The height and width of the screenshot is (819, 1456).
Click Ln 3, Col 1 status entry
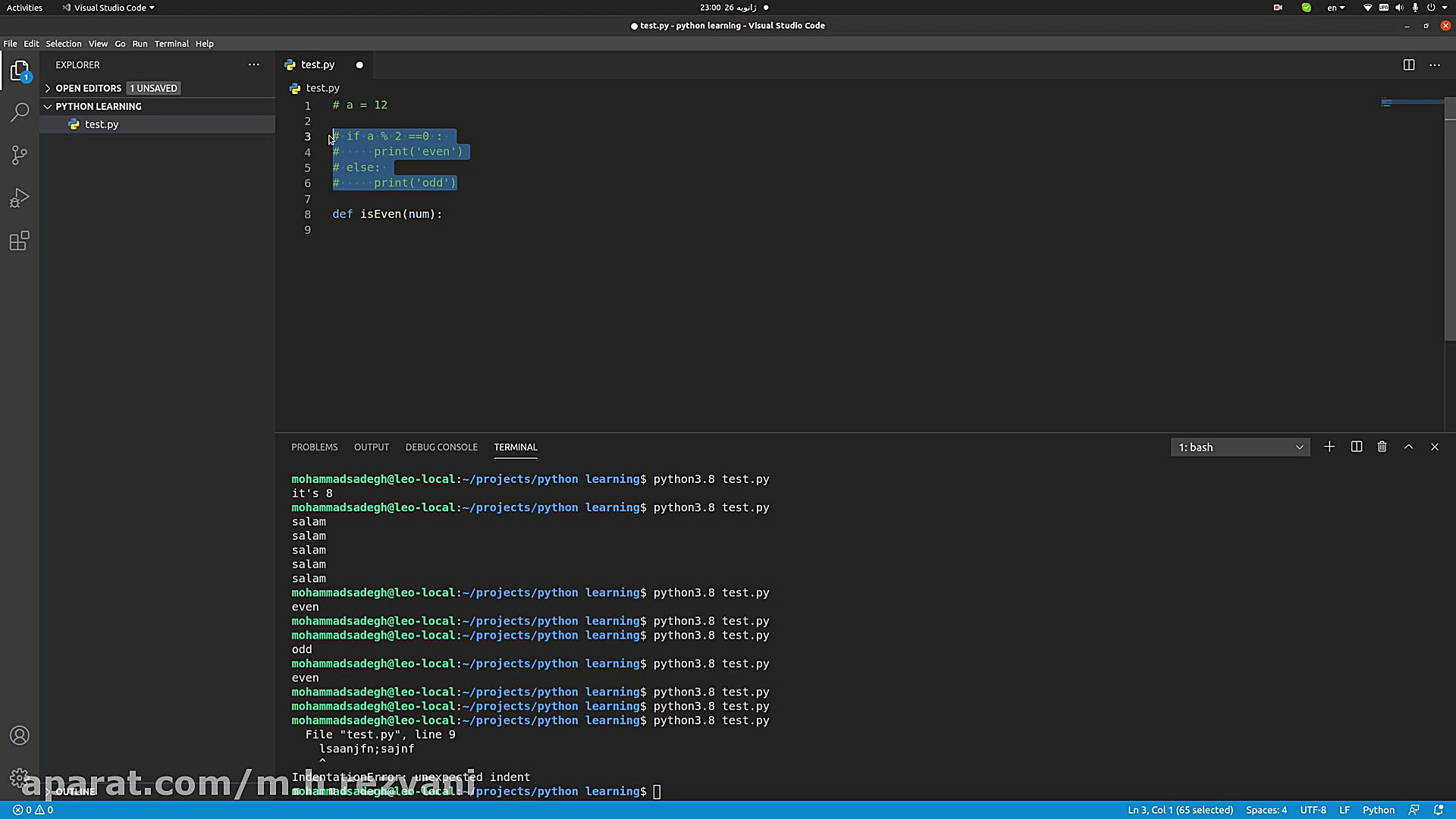point(1180,810)
